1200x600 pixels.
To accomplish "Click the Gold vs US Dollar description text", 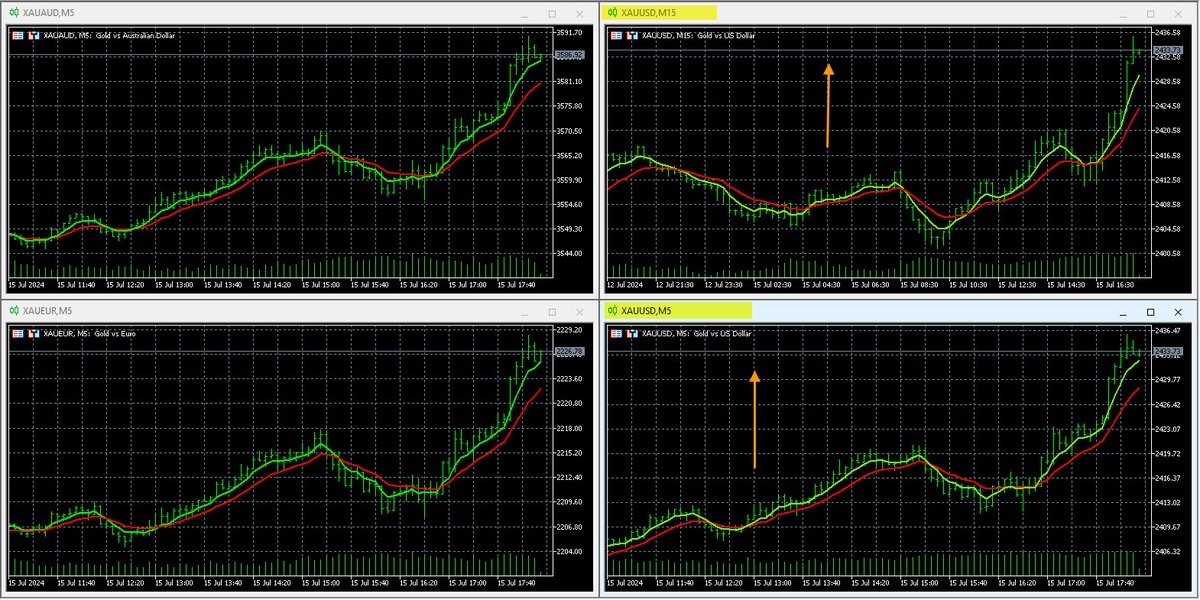I will (725, 35).
